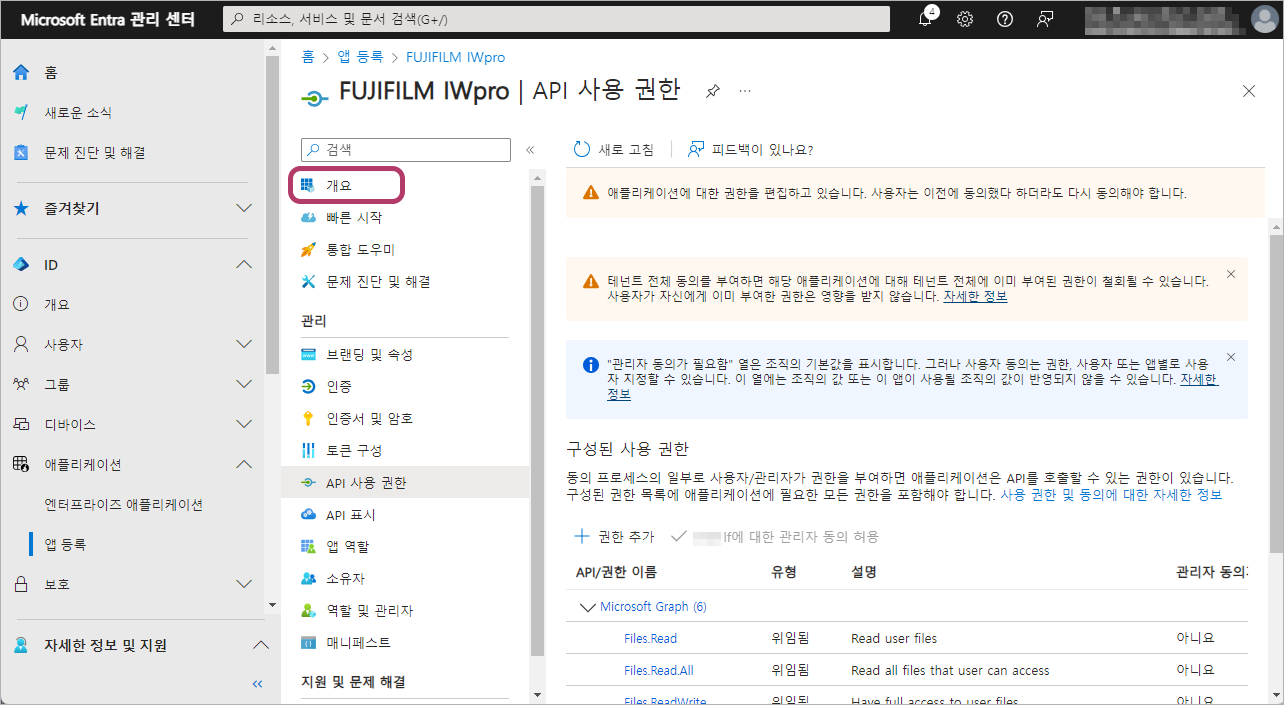Dismiss the blue 관리자 동의가 필요함 info banner
This screenshot has height=705, width=1284.
1231,357
